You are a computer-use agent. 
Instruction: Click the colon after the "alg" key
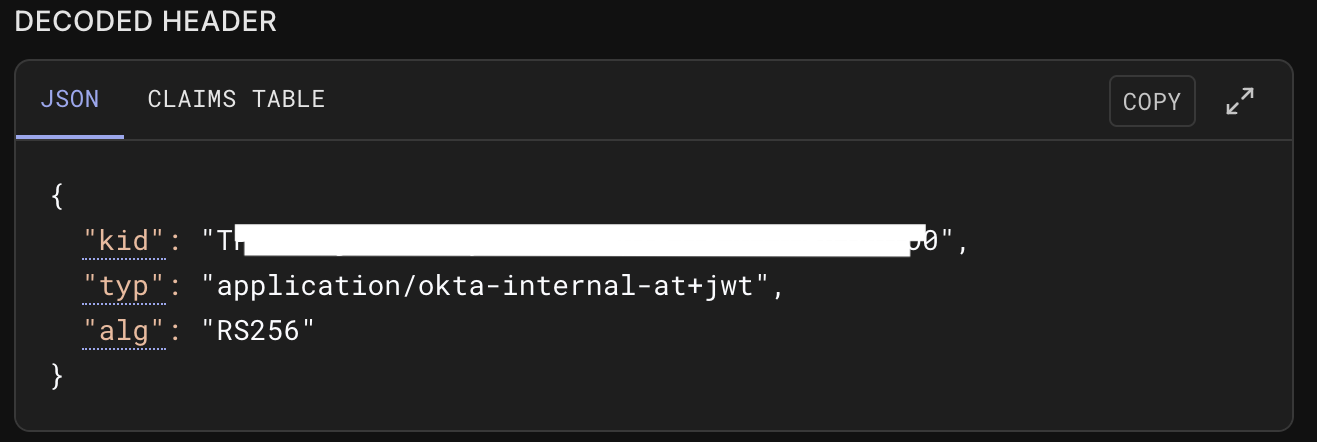[x=175, y=331]
